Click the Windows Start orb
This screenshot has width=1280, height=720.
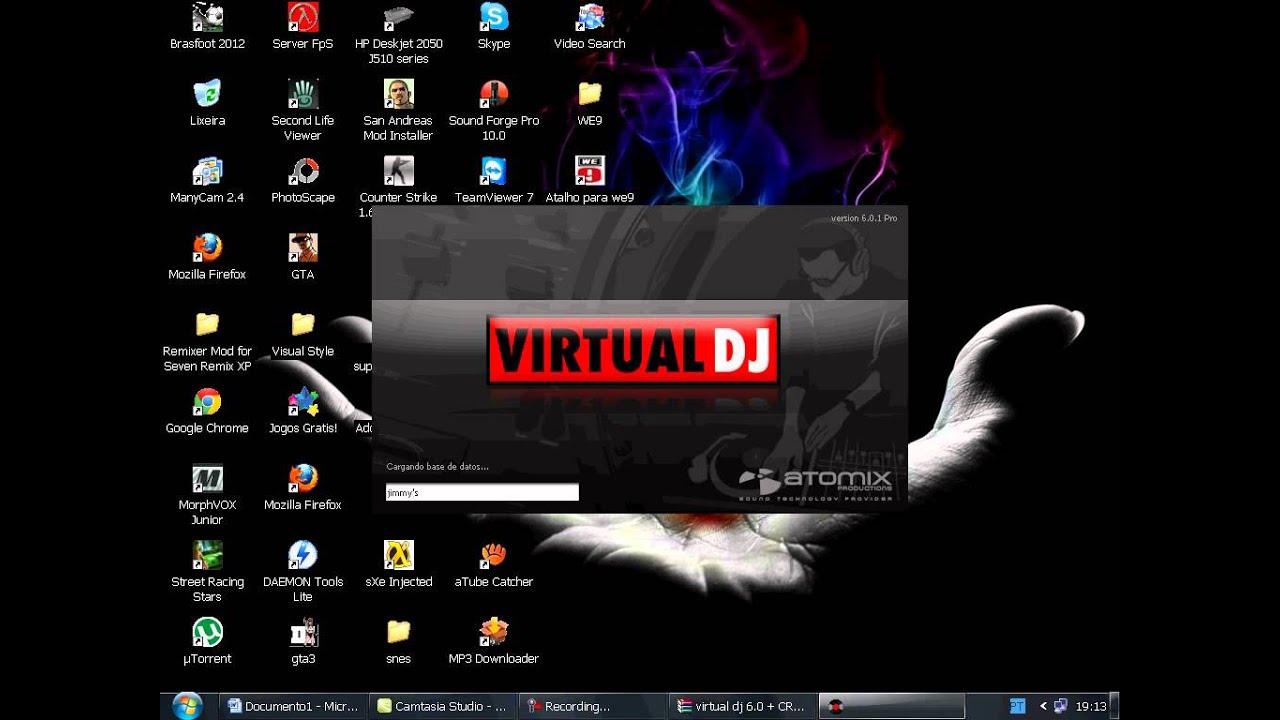pyautogui.click(x=187, y=706)
